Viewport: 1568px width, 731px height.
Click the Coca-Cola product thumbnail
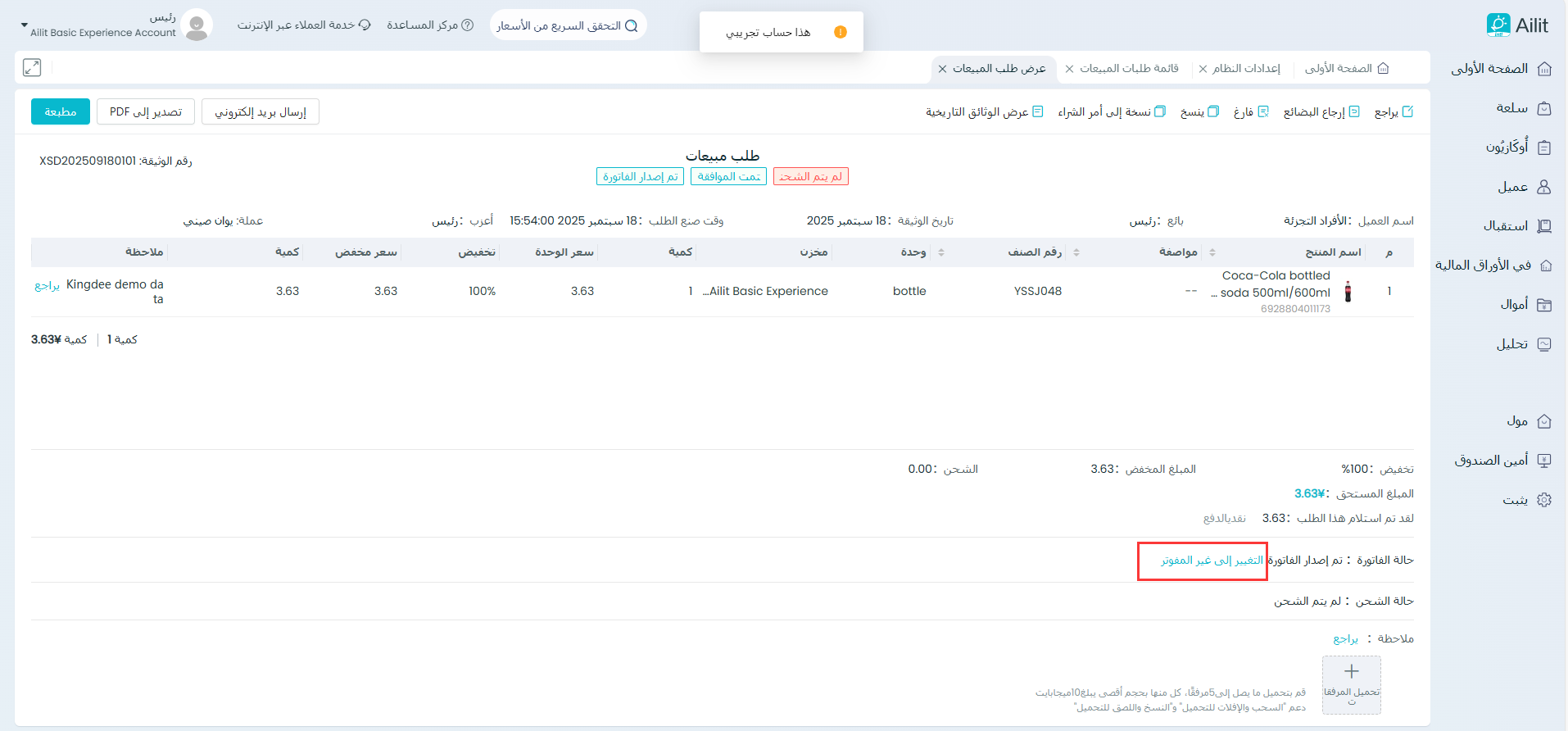coord(1348,292)
